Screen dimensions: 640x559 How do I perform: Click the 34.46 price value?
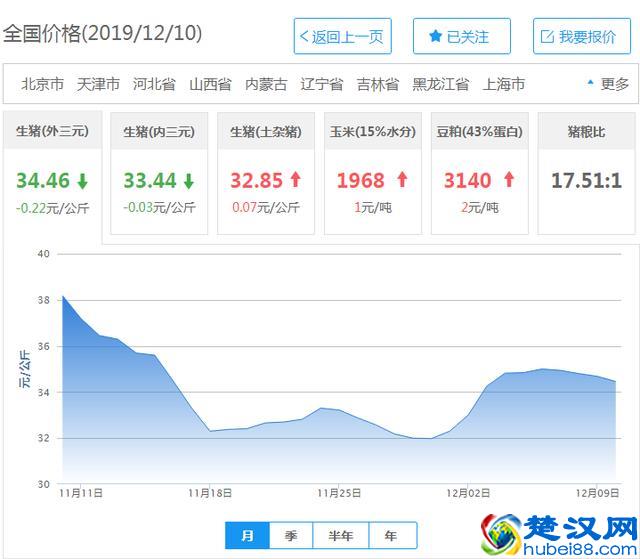pos(43,180)
